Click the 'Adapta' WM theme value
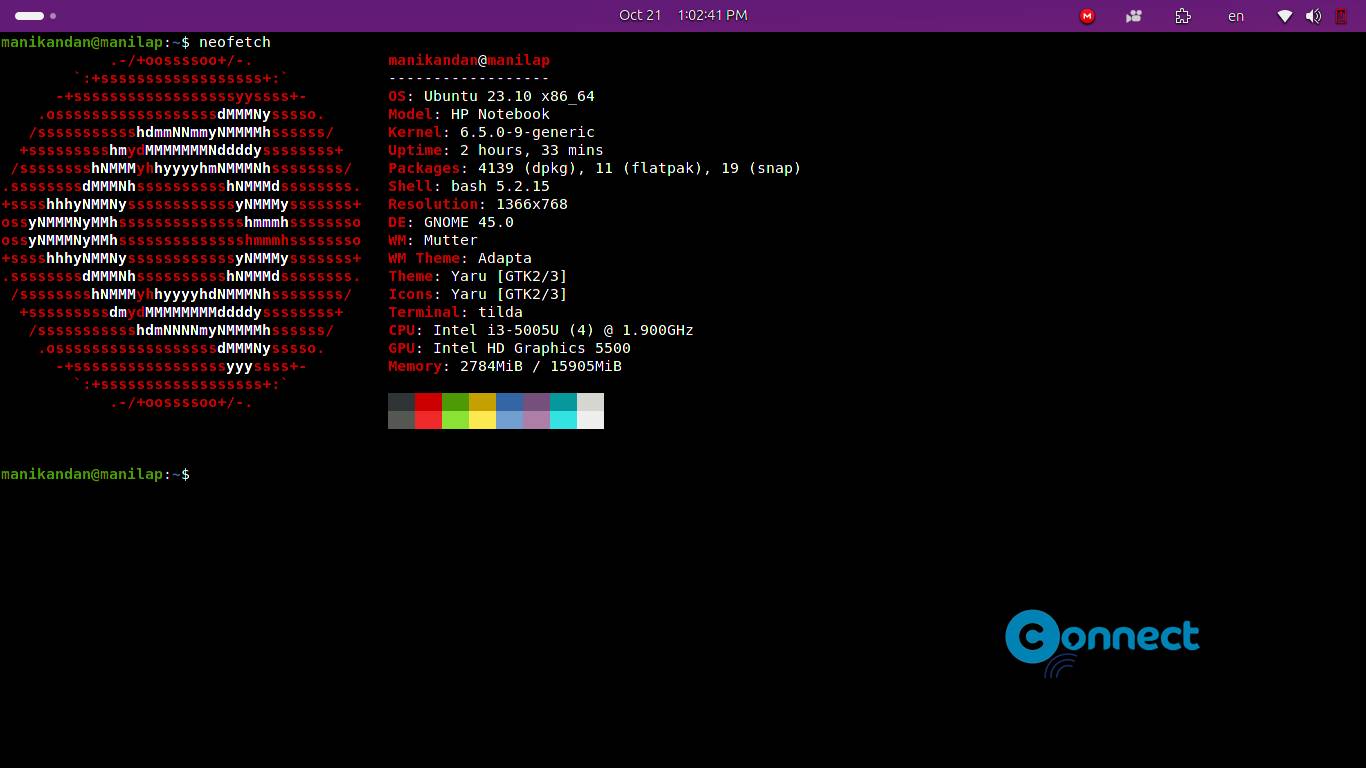Viewport: 1366px width, 768px height. [505, 258]
